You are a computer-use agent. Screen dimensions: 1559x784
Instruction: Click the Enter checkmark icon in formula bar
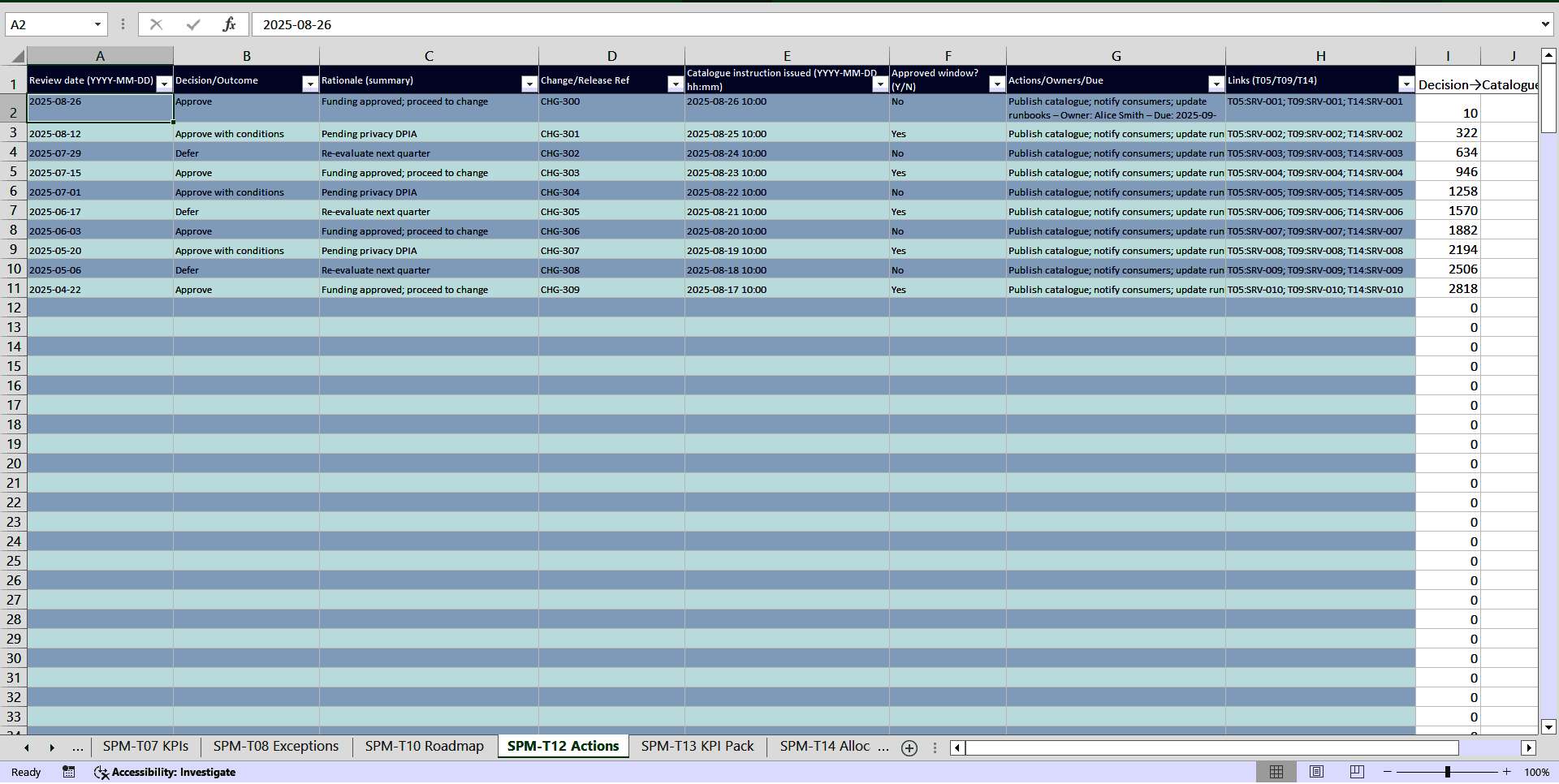click(x=193, y=24)
